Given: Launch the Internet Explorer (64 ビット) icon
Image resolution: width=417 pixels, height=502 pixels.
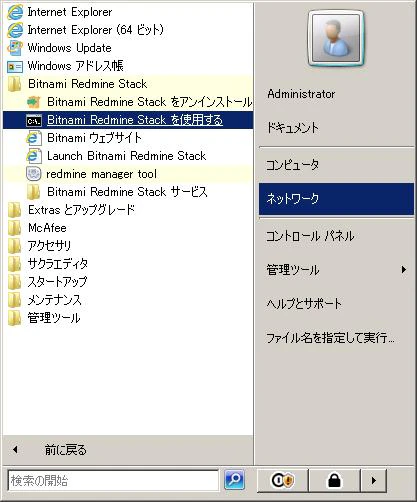Looking at the screenshot, I should click(15, 30).
